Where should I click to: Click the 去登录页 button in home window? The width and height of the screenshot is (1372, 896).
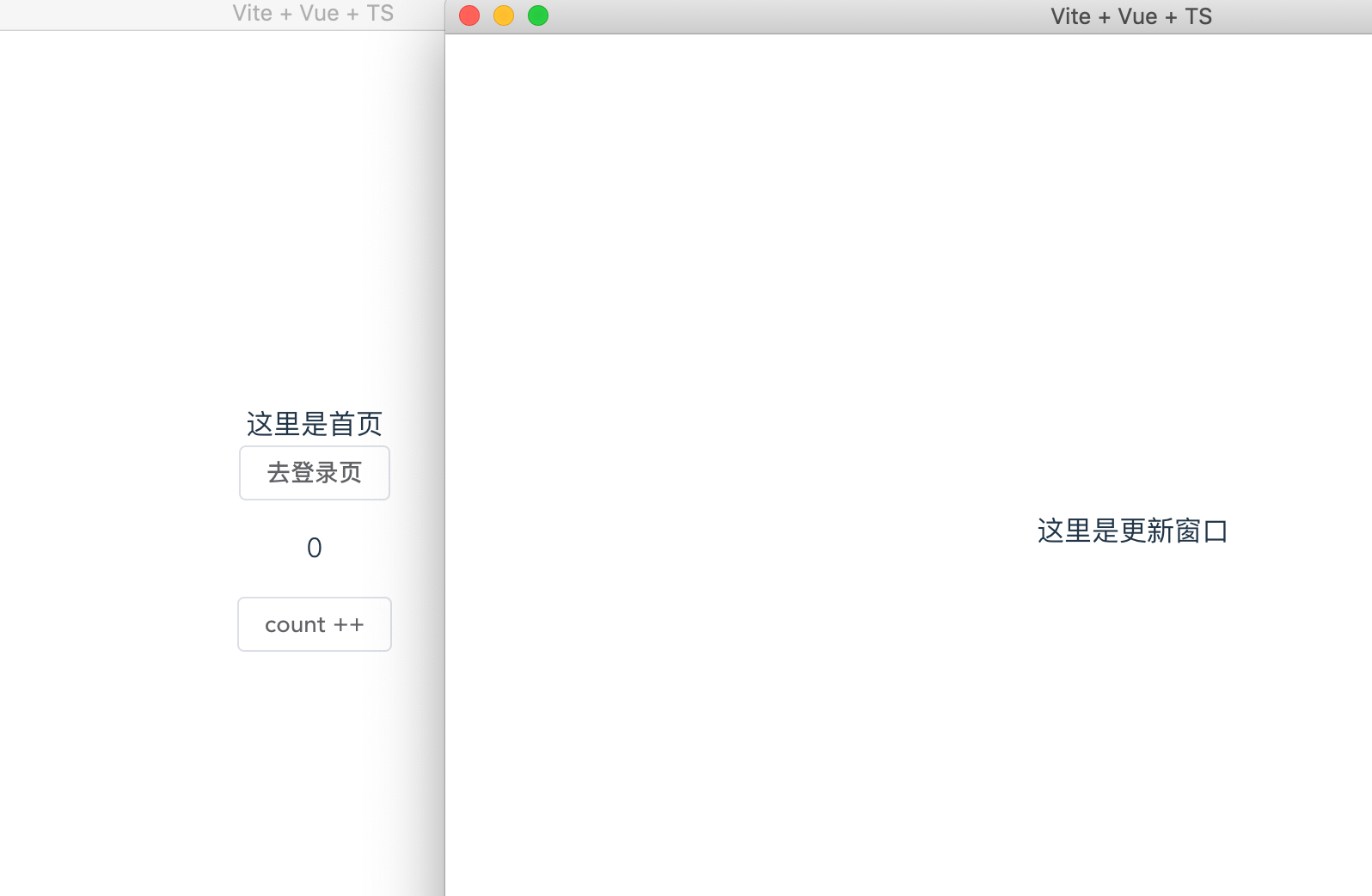tap(315, 473)
